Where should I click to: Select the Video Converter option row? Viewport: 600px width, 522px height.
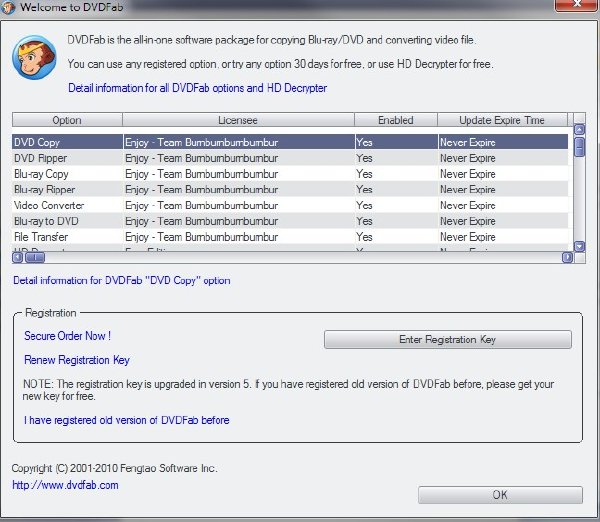tap(290, 205)
